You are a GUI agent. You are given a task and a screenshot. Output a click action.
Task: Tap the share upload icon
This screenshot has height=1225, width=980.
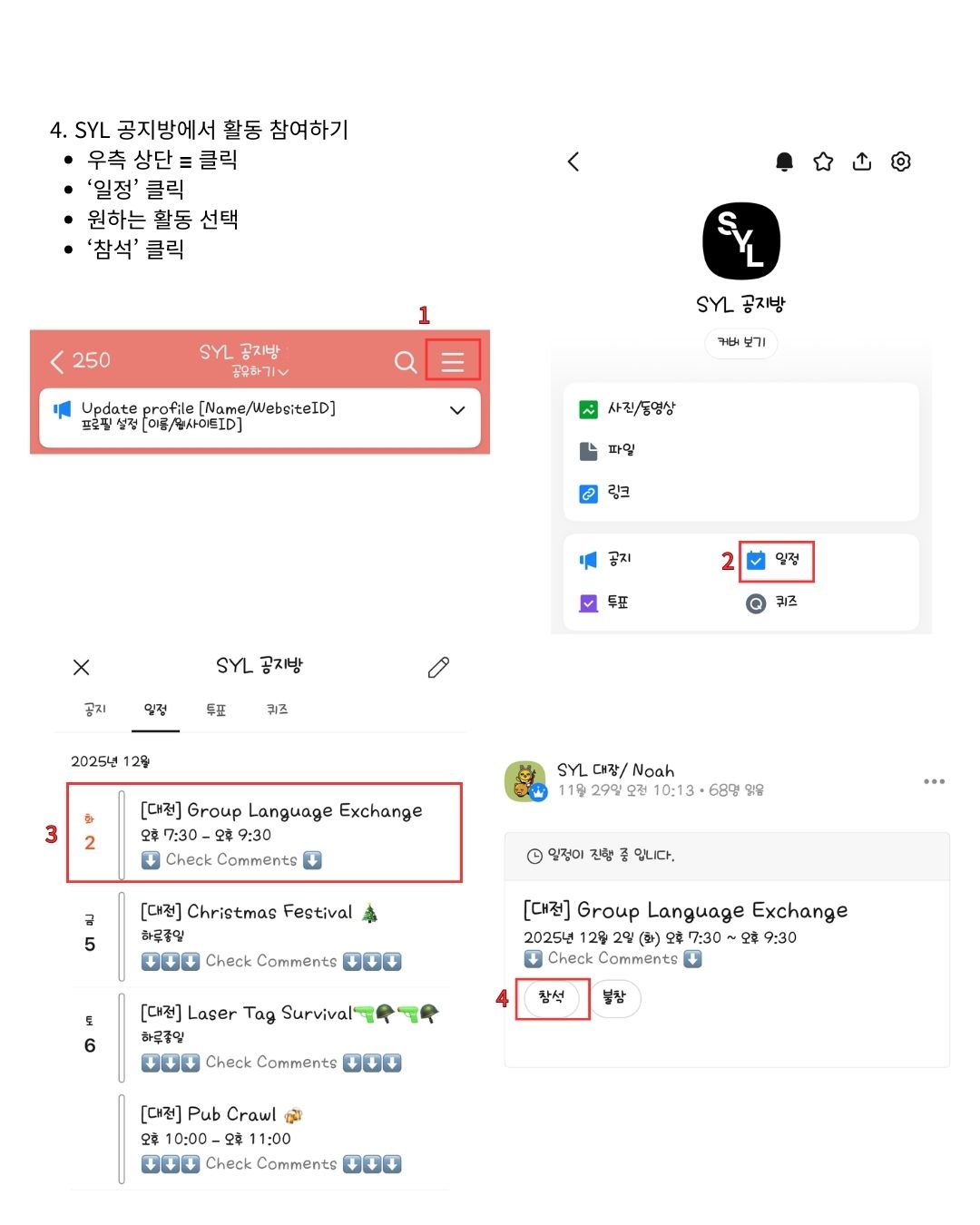pos(862,162)
